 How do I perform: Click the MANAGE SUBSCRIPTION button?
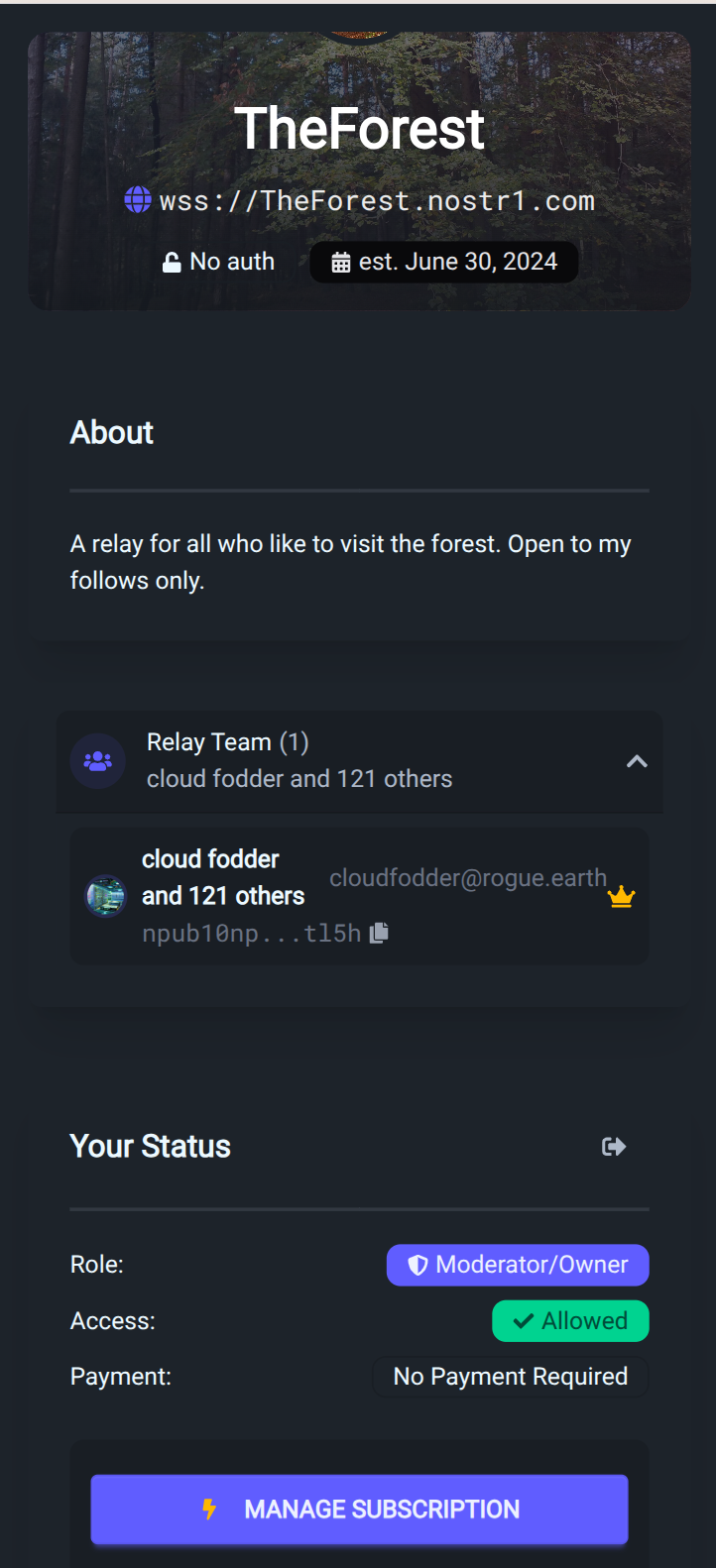click(359, 1510)
